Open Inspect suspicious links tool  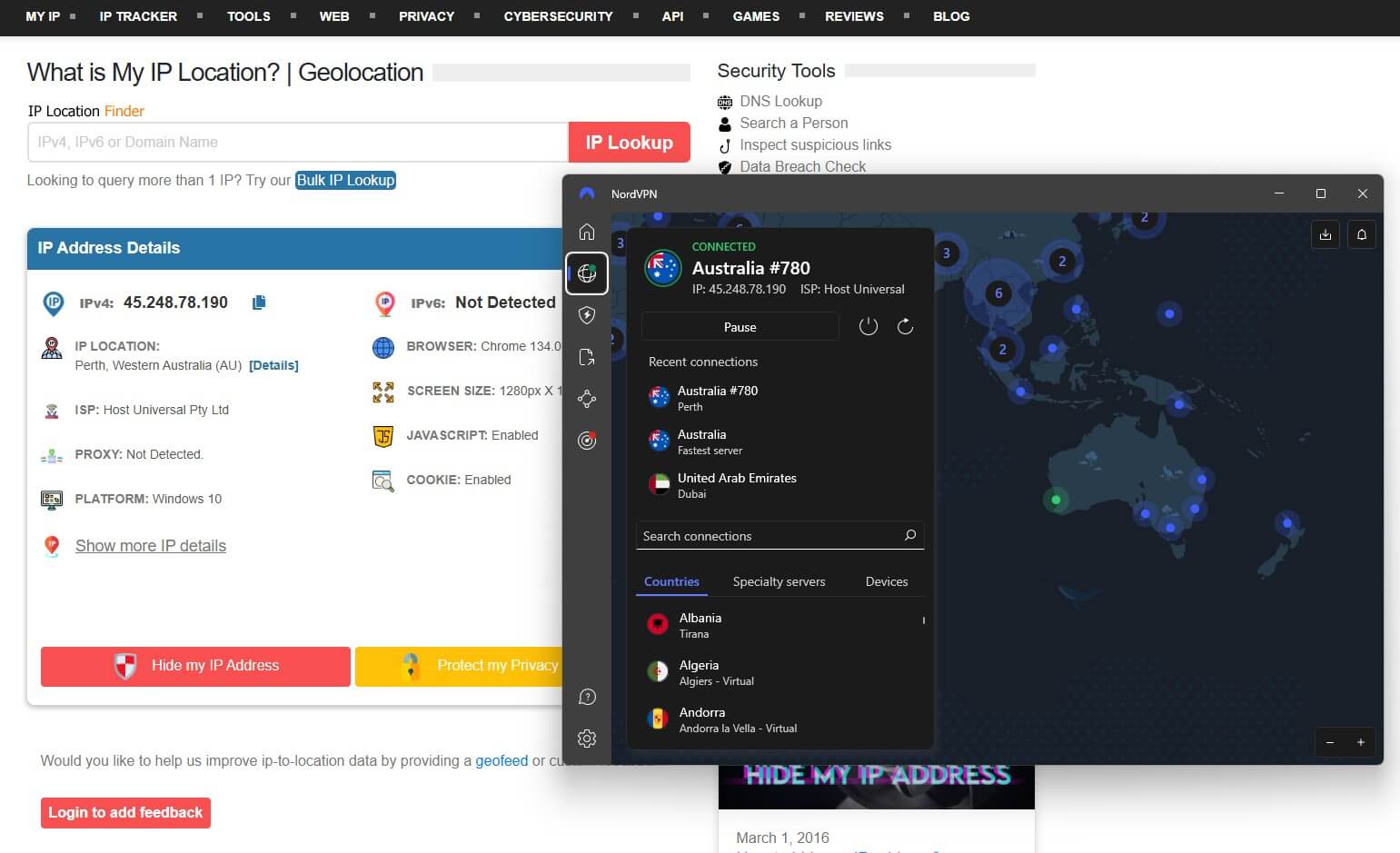point(815,144)
